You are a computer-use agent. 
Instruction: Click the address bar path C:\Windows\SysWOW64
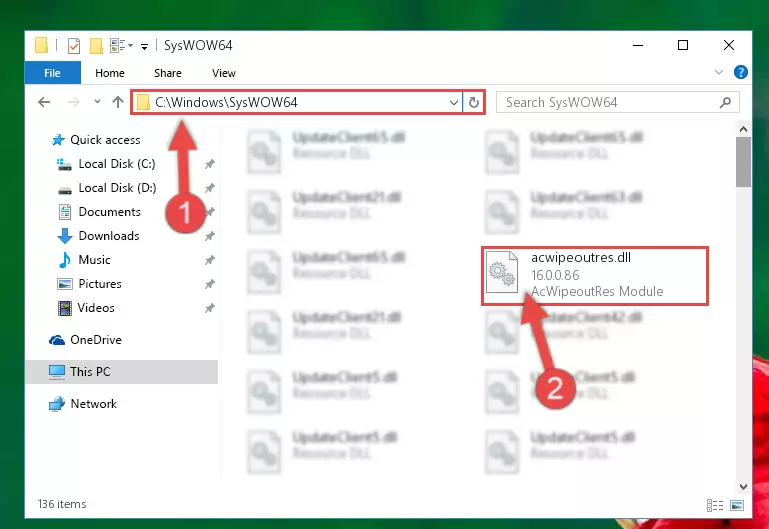pyautogui.click(x=227, y=102)
